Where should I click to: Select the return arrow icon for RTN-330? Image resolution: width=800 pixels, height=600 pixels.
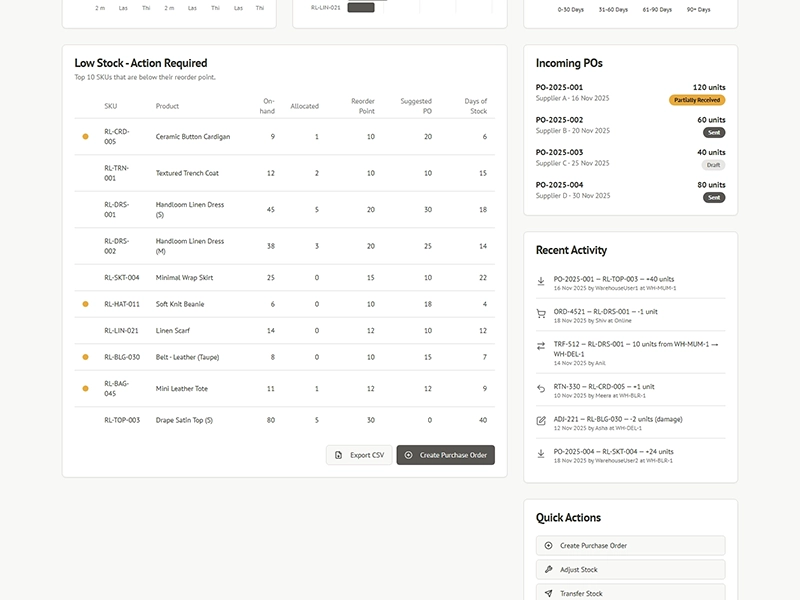(541, 389)
